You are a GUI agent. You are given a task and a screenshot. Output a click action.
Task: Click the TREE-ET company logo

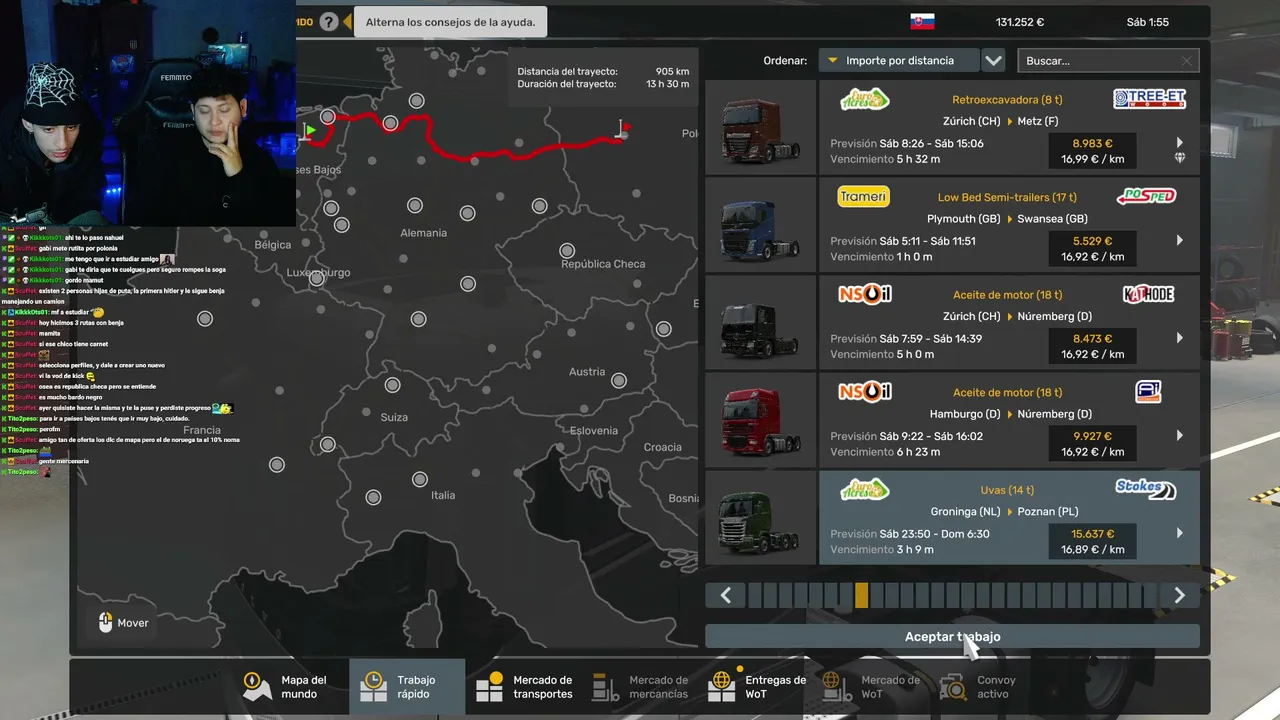pos(1149,99)
